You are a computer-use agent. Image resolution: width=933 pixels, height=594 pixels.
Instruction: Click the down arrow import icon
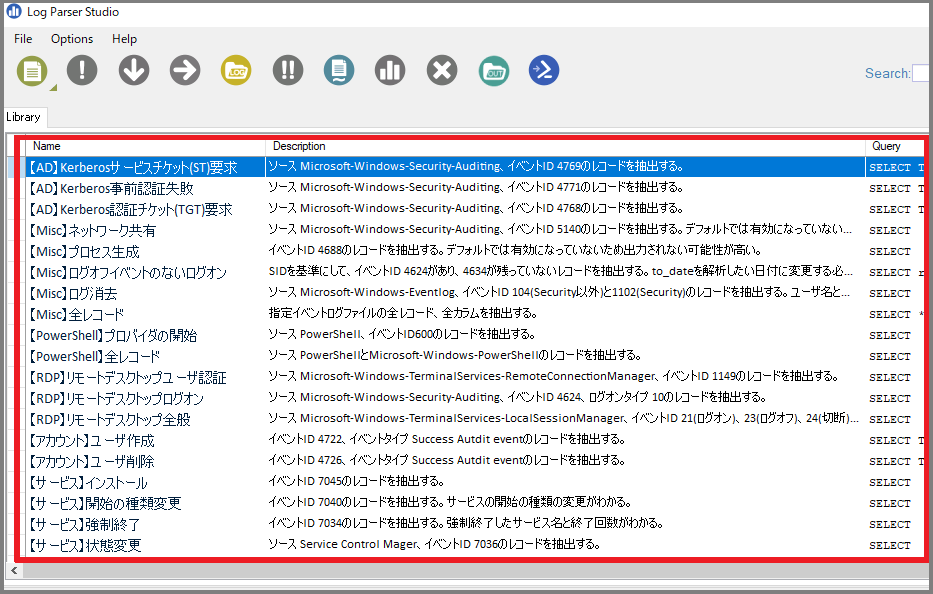pos(134,70)
